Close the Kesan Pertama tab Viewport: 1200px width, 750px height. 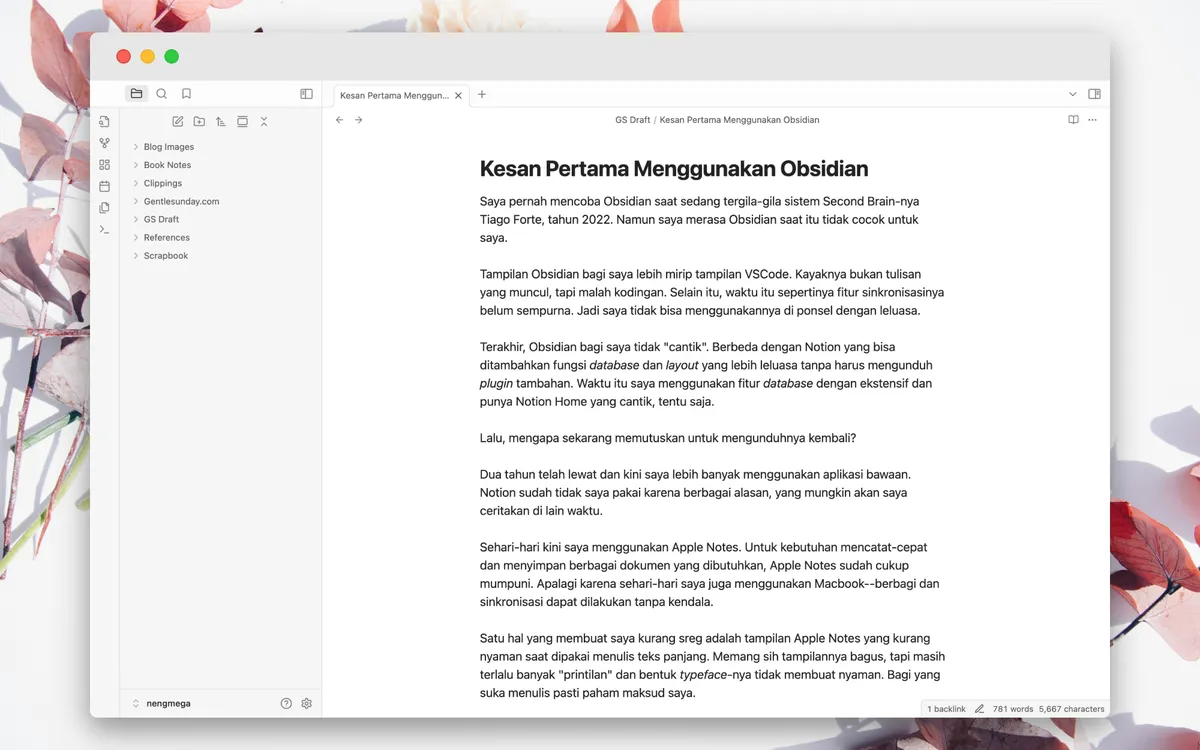[x=459, y=96]
